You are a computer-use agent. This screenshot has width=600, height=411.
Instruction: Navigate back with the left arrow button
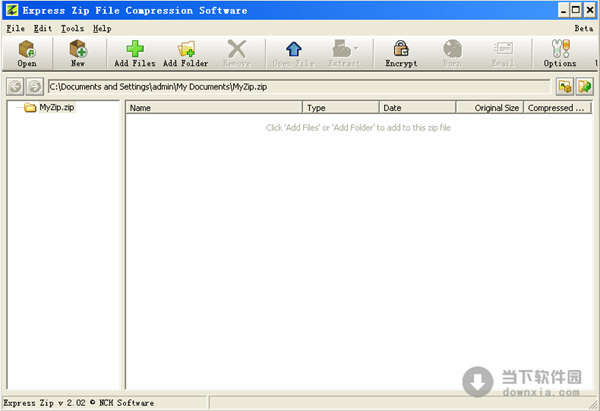[15, 86]
